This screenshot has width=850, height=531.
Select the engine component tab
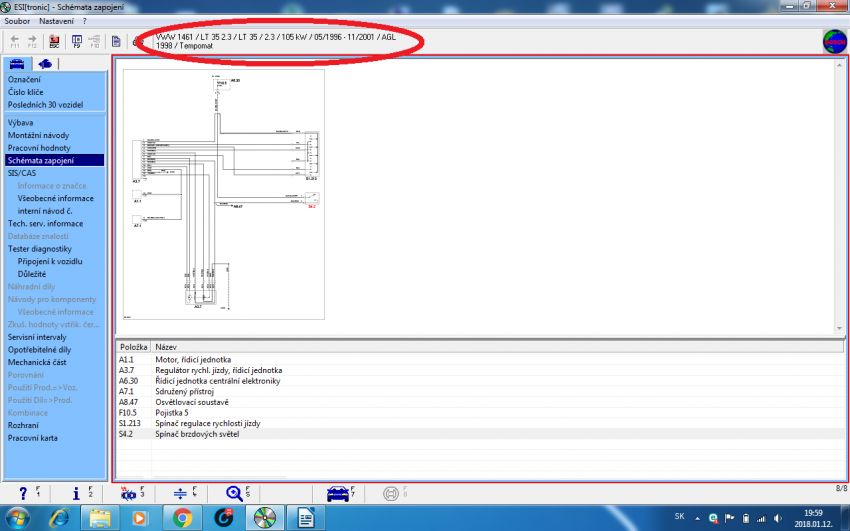tap(46, 64)
